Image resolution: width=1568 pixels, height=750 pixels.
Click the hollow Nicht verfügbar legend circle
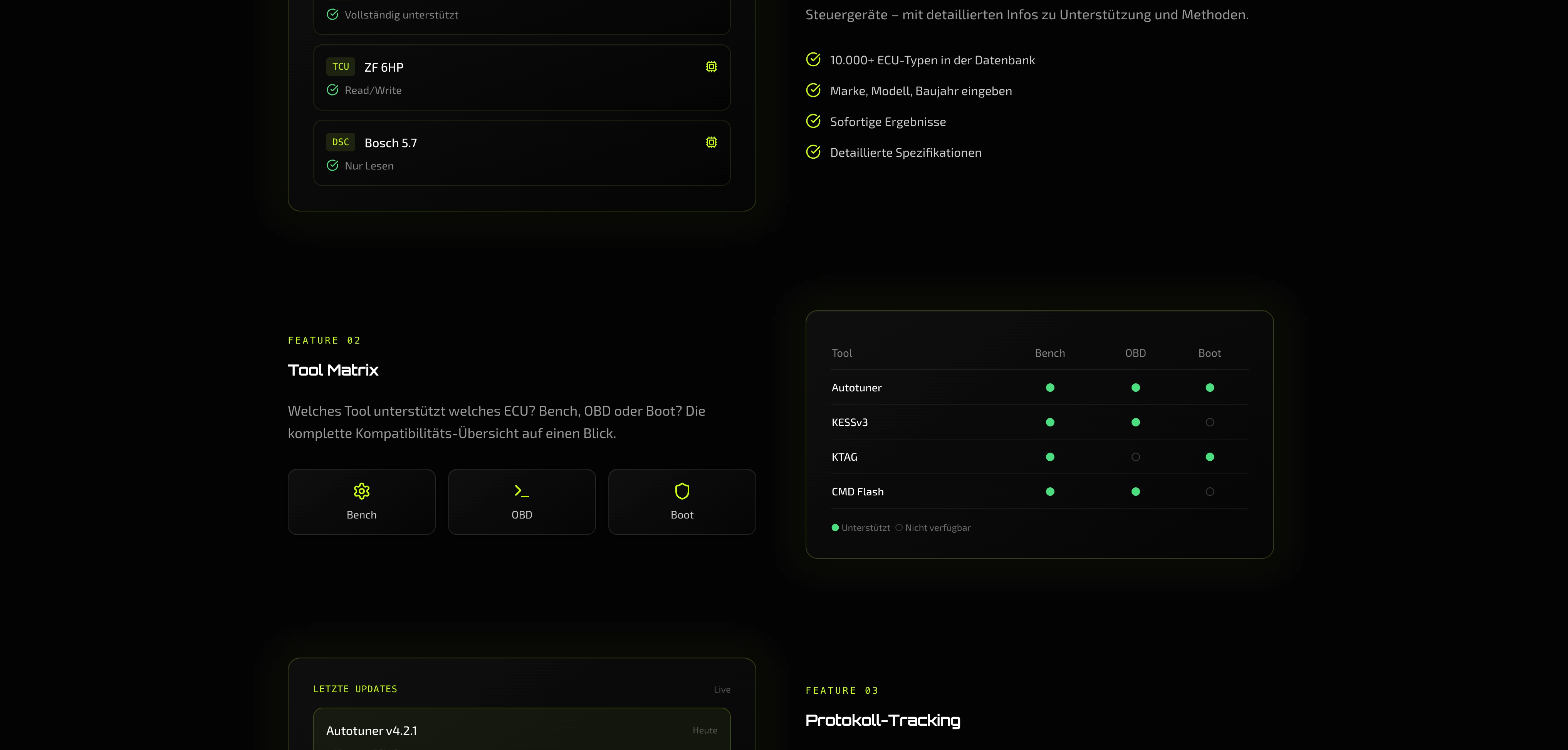pos(898,528)
